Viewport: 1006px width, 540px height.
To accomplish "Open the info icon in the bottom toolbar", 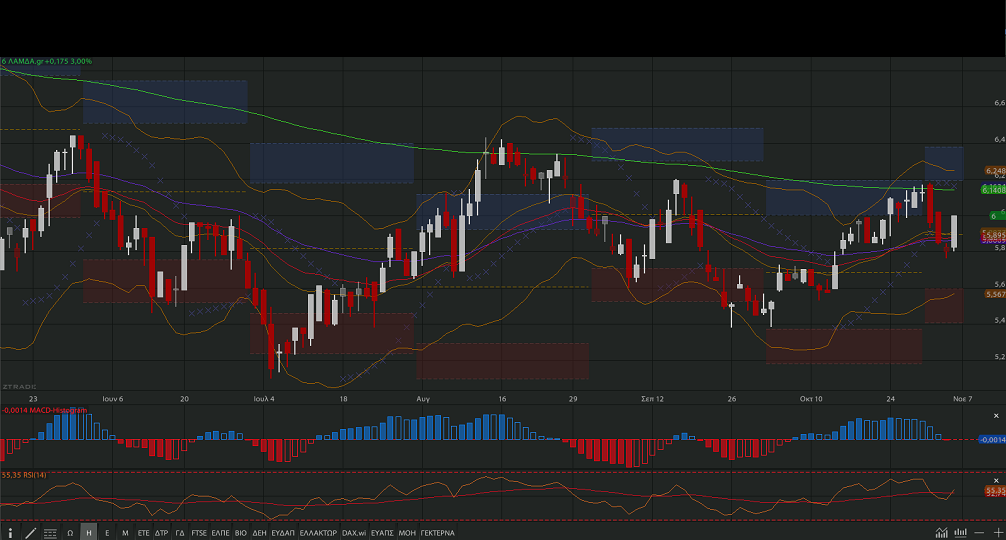I will click(x=10, y=532).
